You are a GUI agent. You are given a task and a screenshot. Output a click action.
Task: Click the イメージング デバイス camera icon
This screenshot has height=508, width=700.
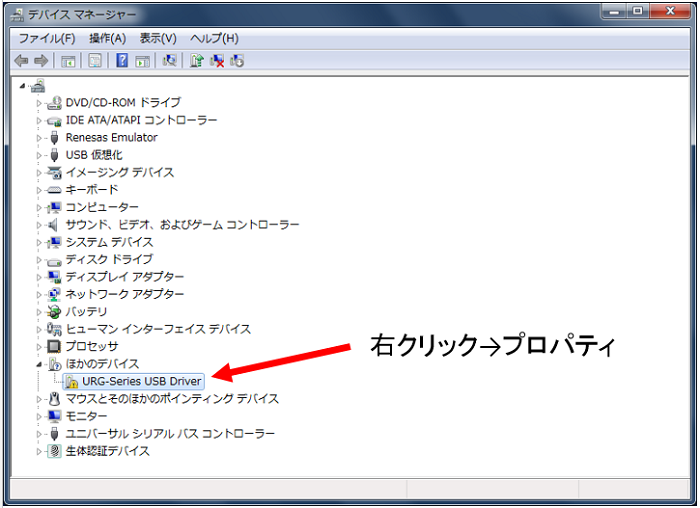point(54,172)
